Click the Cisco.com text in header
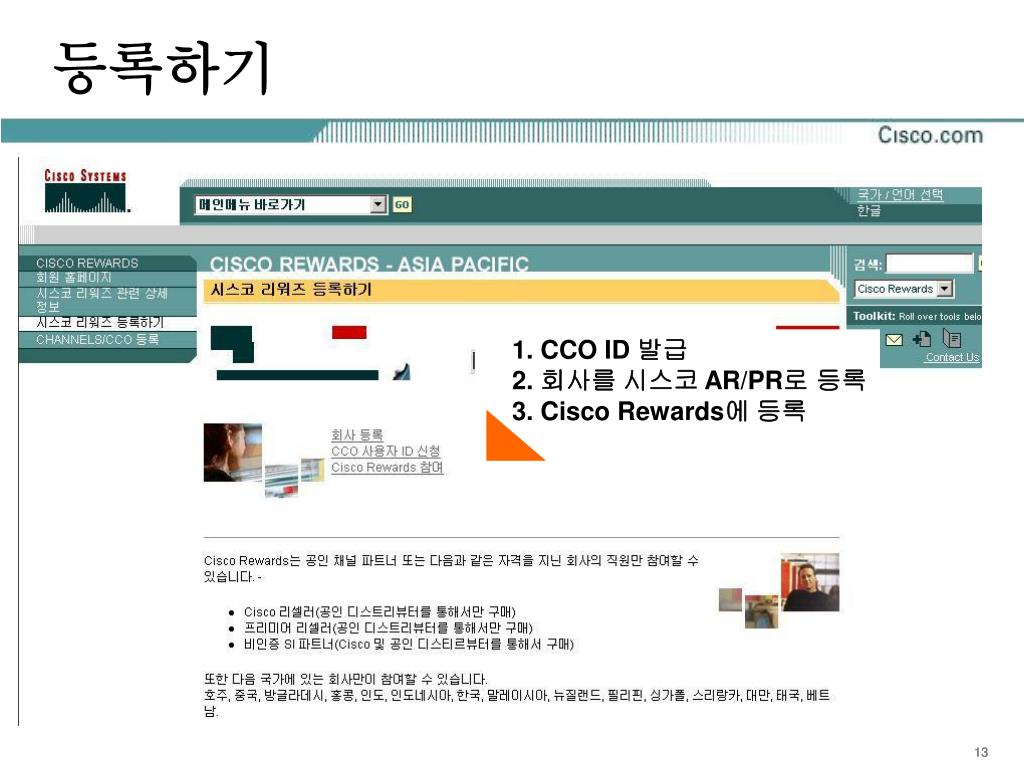 pos(930,135)
